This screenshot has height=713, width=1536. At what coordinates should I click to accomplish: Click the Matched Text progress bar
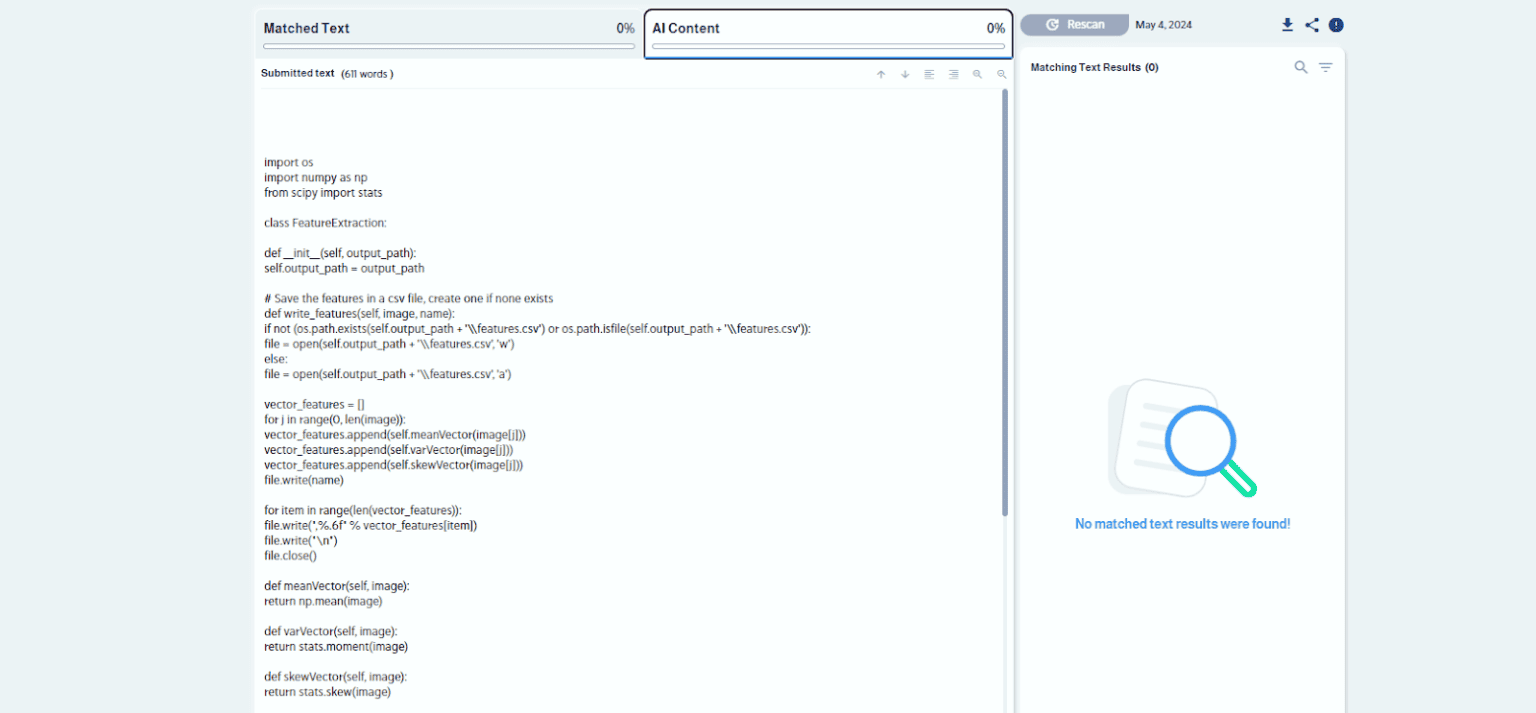click(x=449, y=46)
